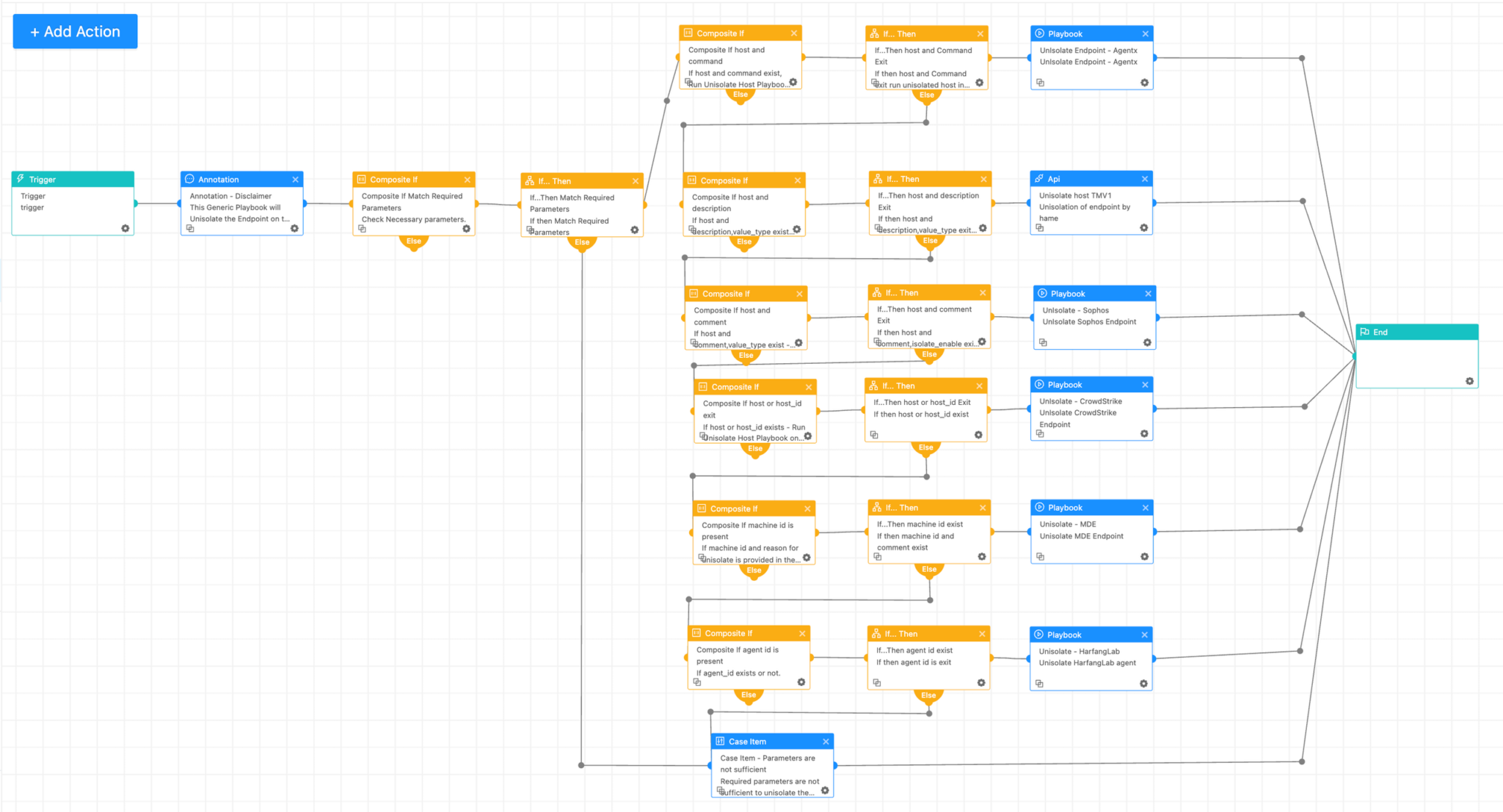Viewport: 1503px width, 812px height.
Task: Click copy icon on Annotation node
Action: (x=190, y=228)
